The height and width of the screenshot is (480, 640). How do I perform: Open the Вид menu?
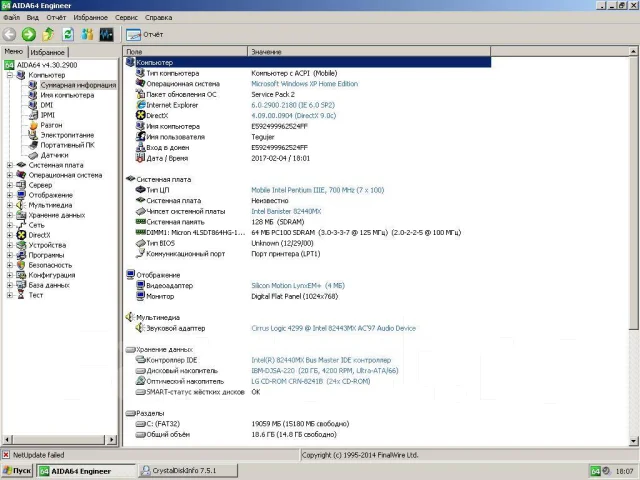[33, 18]
